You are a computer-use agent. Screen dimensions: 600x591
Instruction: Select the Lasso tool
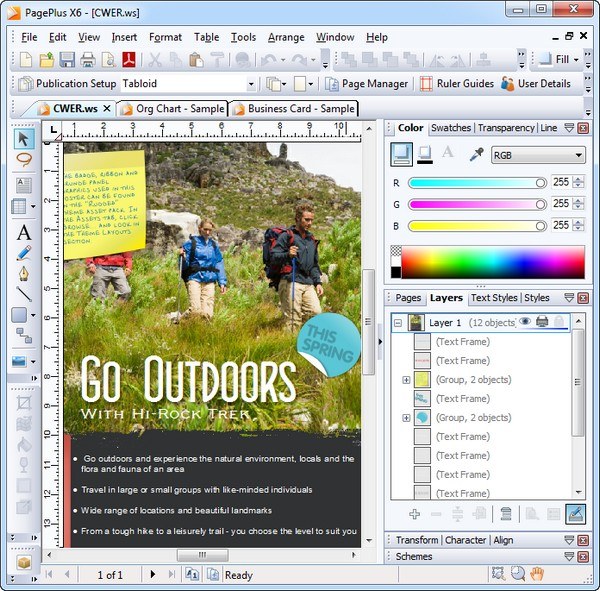tap(24, 160)
